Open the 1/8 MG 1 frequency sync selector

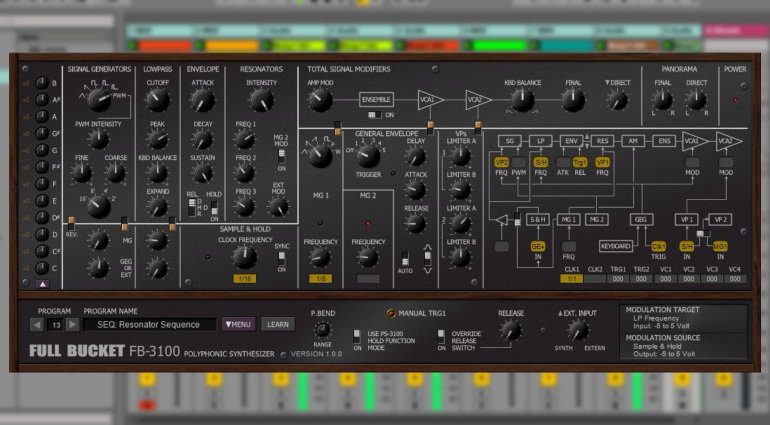click(320, 279)
